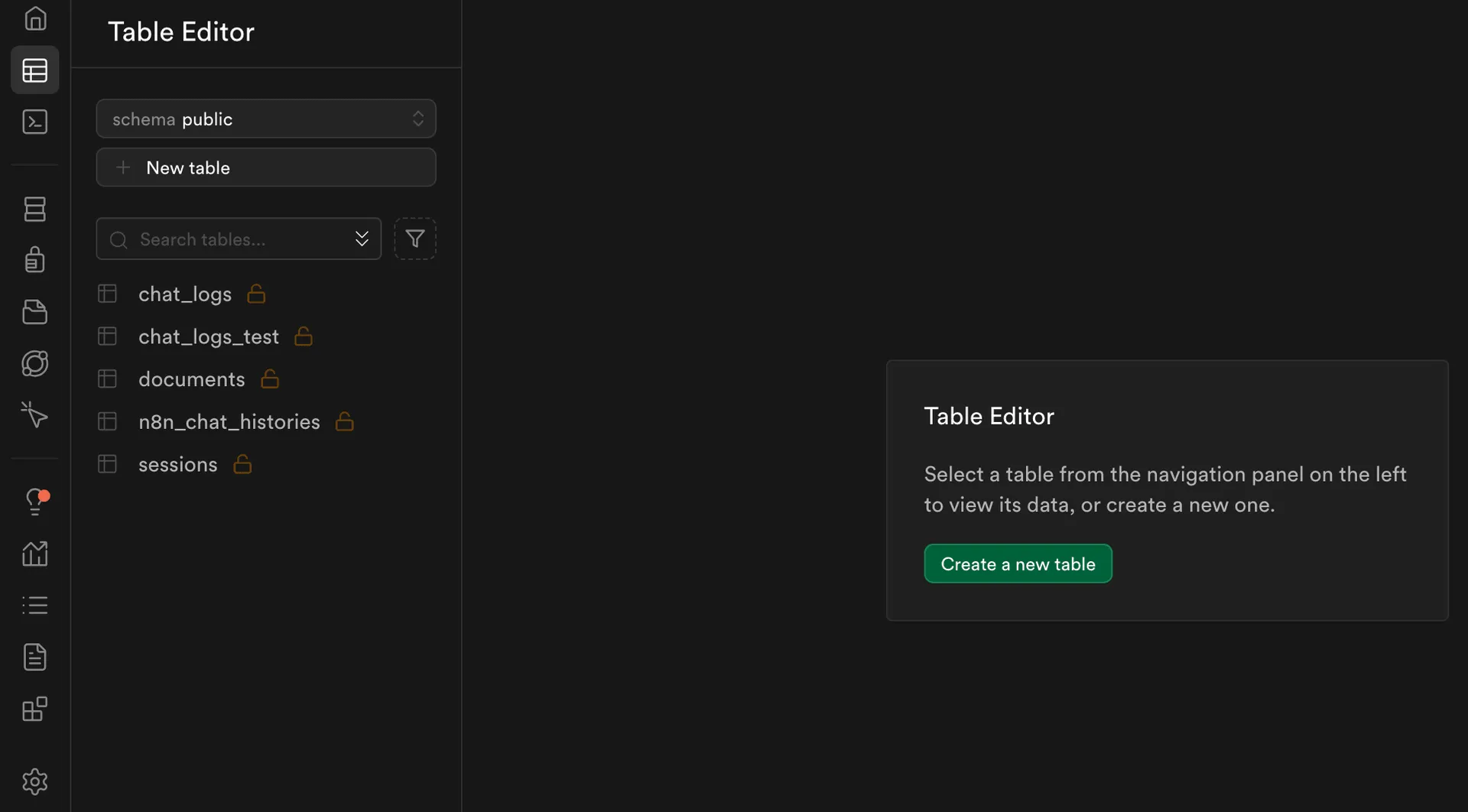Image resolution: width=1468 pixels, height=812 pixels.
Task: Open the Reports chart icon
Action: [35, 554]
